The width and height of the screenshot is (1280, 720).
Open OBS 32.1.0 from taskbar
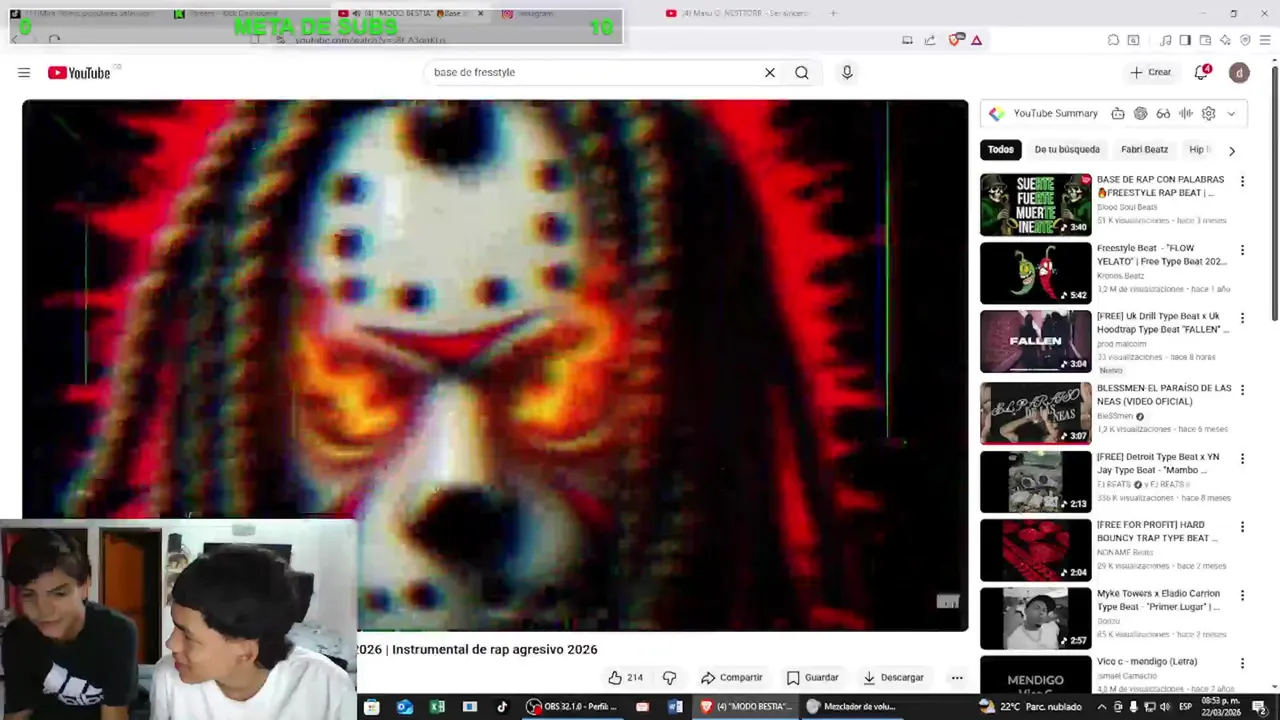[x=575, y=706]
